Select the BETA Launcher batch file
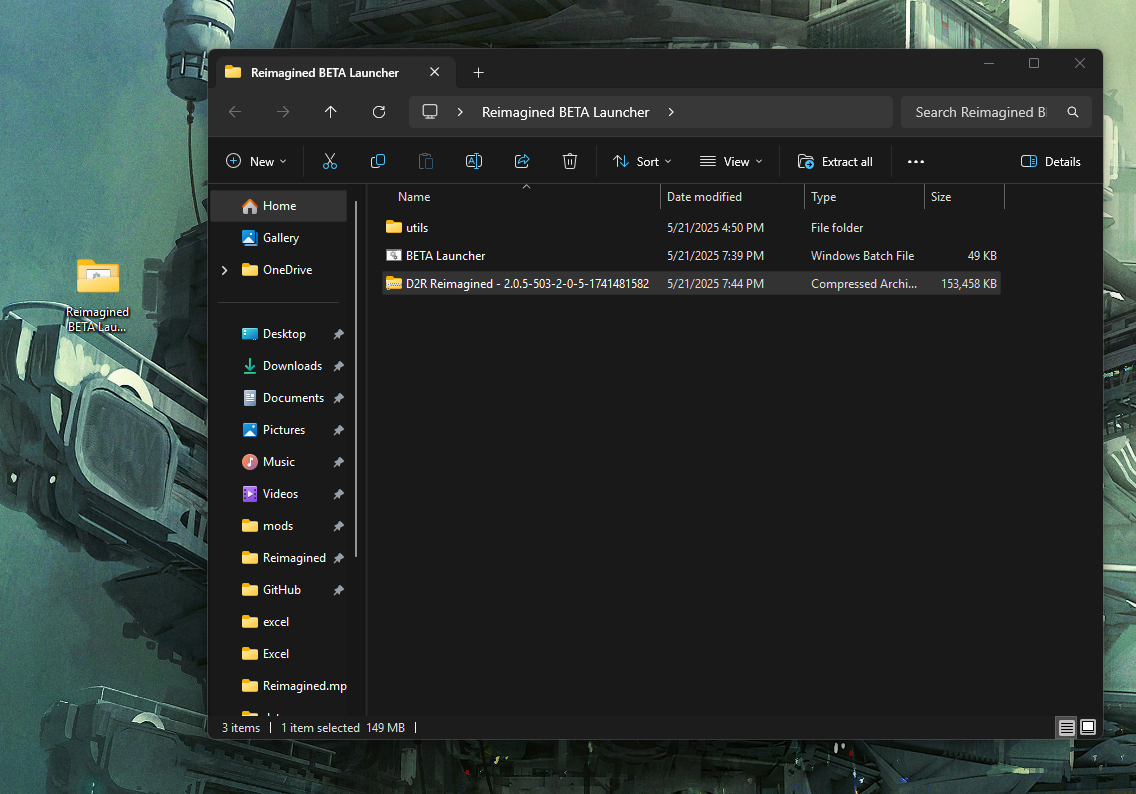This screenshot has width=1136, height=794. coord(691,256)
